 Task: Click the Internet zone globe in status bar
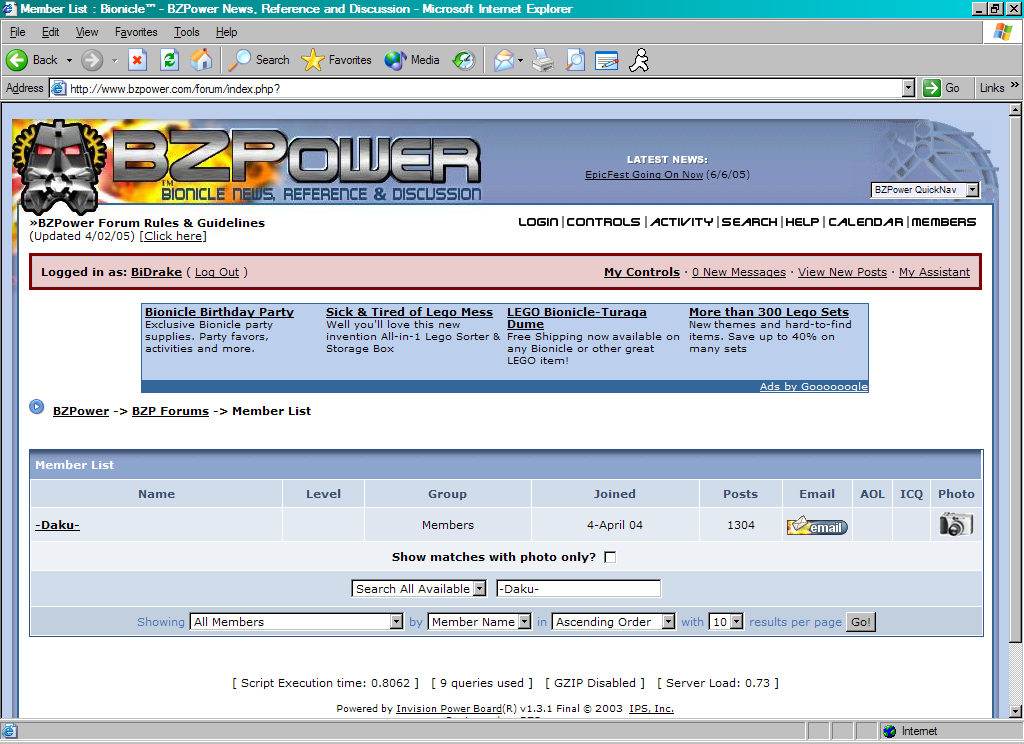coord(889,731)
